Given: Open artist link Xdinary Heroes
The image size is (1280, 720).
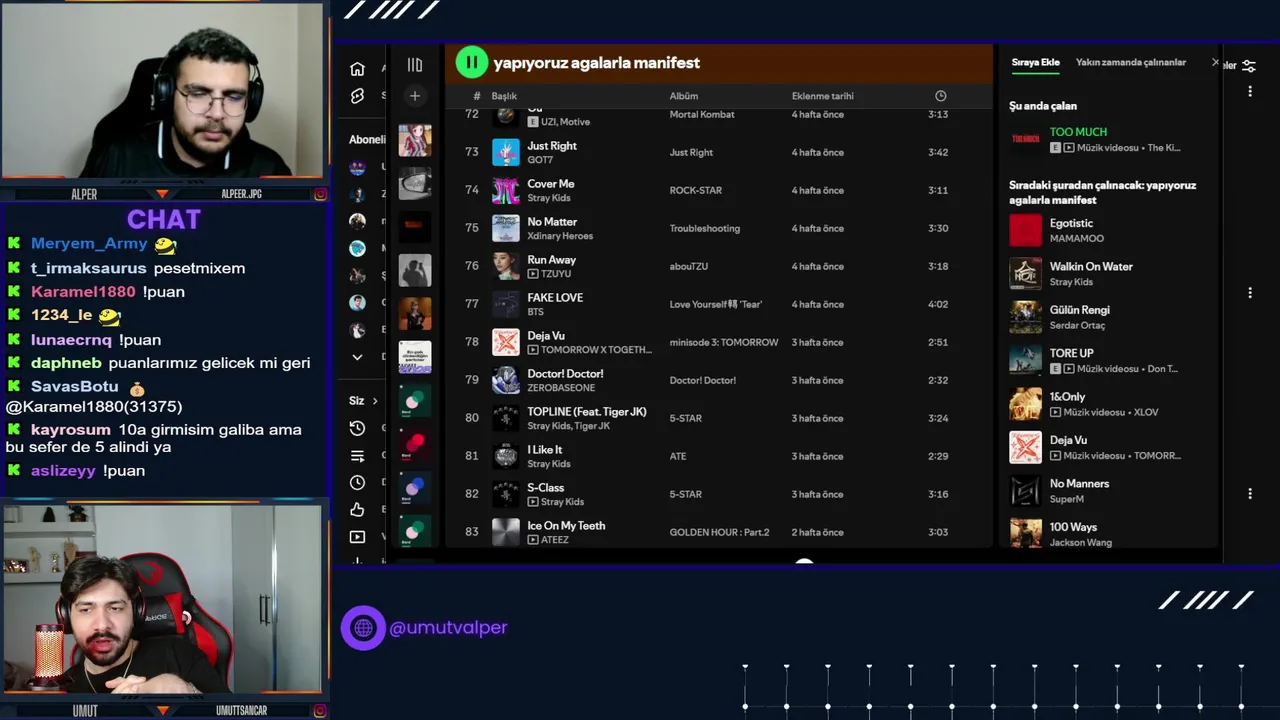Looking at the screenshot, I should point(560,236).
